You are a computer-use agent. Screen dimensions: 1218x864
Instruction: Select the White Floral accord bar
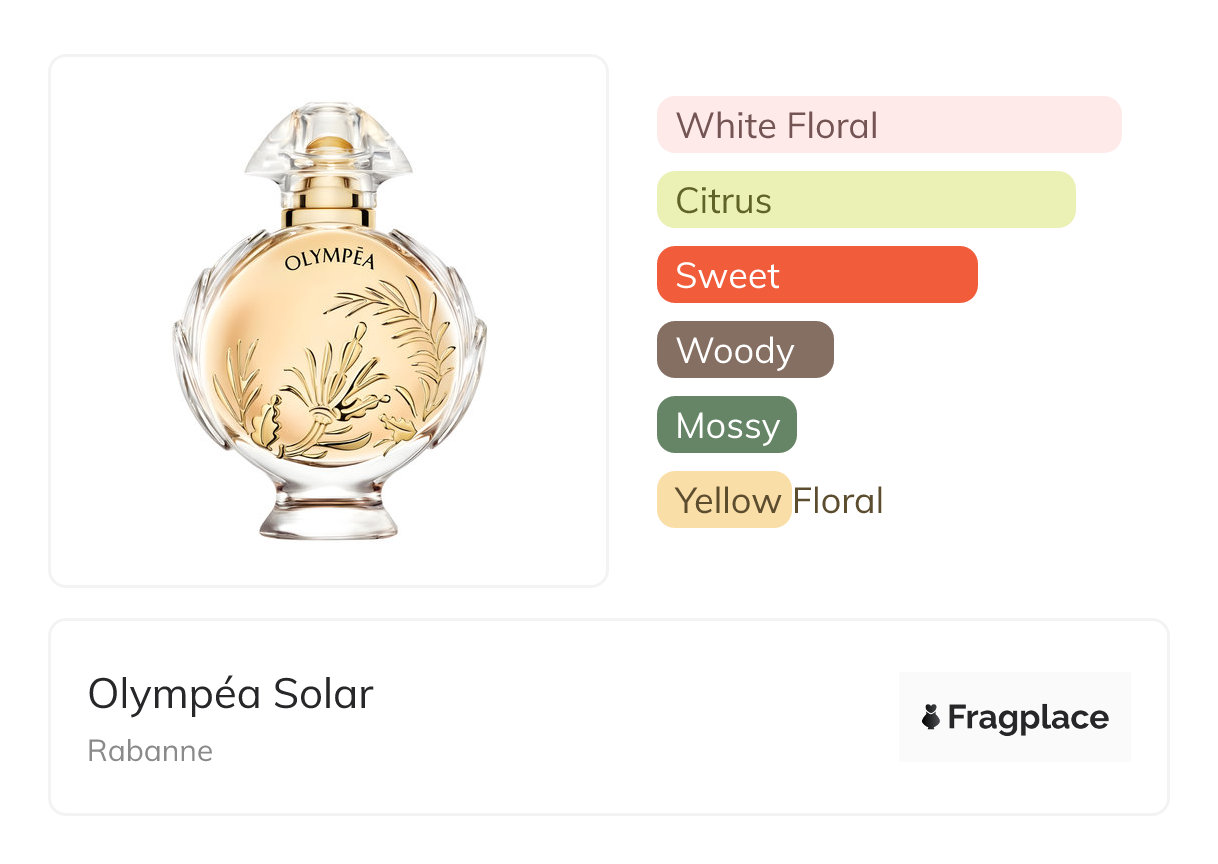(888, 125)
